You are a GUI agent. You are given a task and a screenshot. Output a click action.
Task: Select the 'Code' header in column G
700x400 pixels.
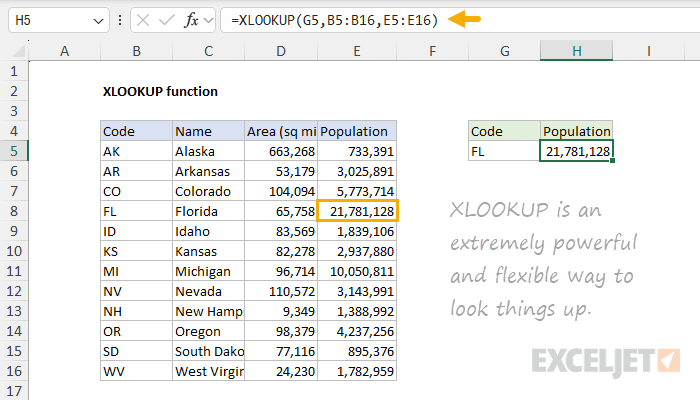pyautogui.click(x=504, y=131)
